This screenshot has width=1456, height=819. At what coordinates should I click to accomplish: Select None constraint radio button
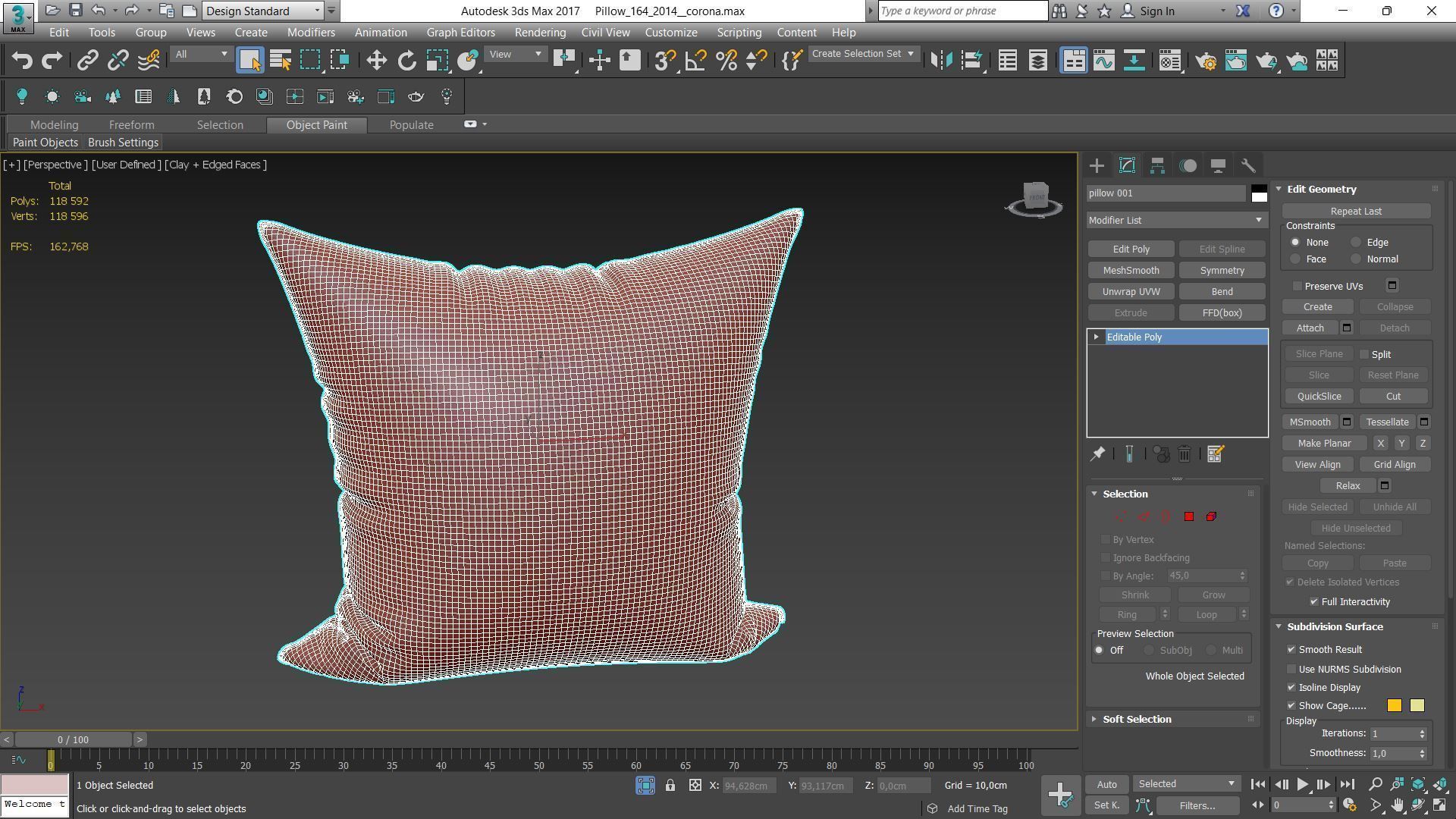[x=1295, y=243]
